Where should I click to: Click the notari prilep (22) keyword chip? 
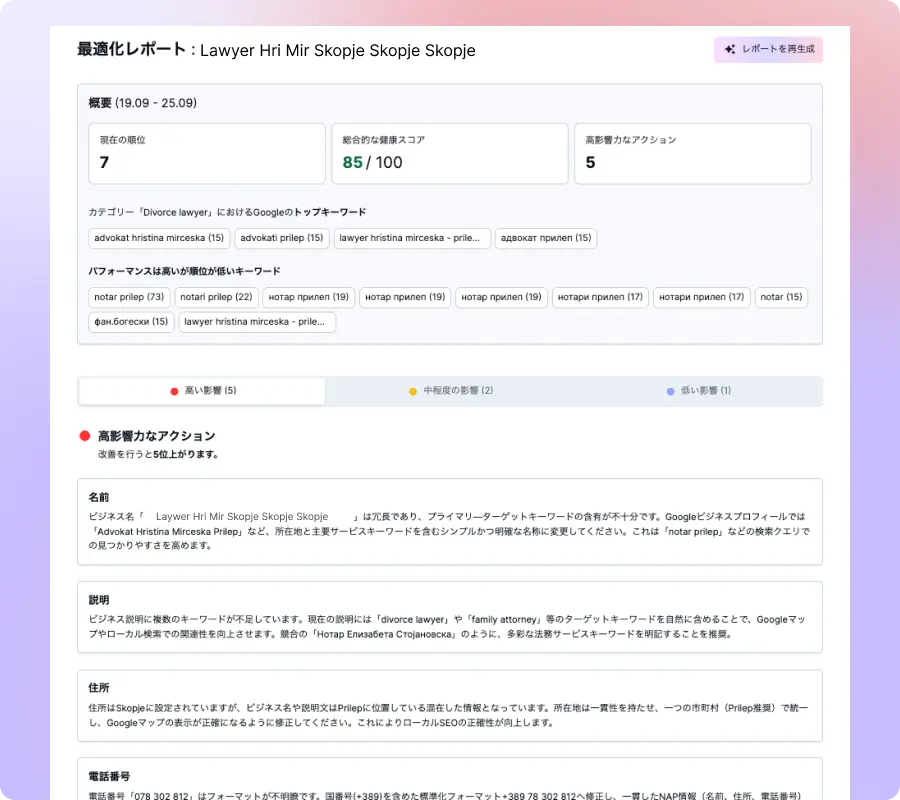point(216,297)
